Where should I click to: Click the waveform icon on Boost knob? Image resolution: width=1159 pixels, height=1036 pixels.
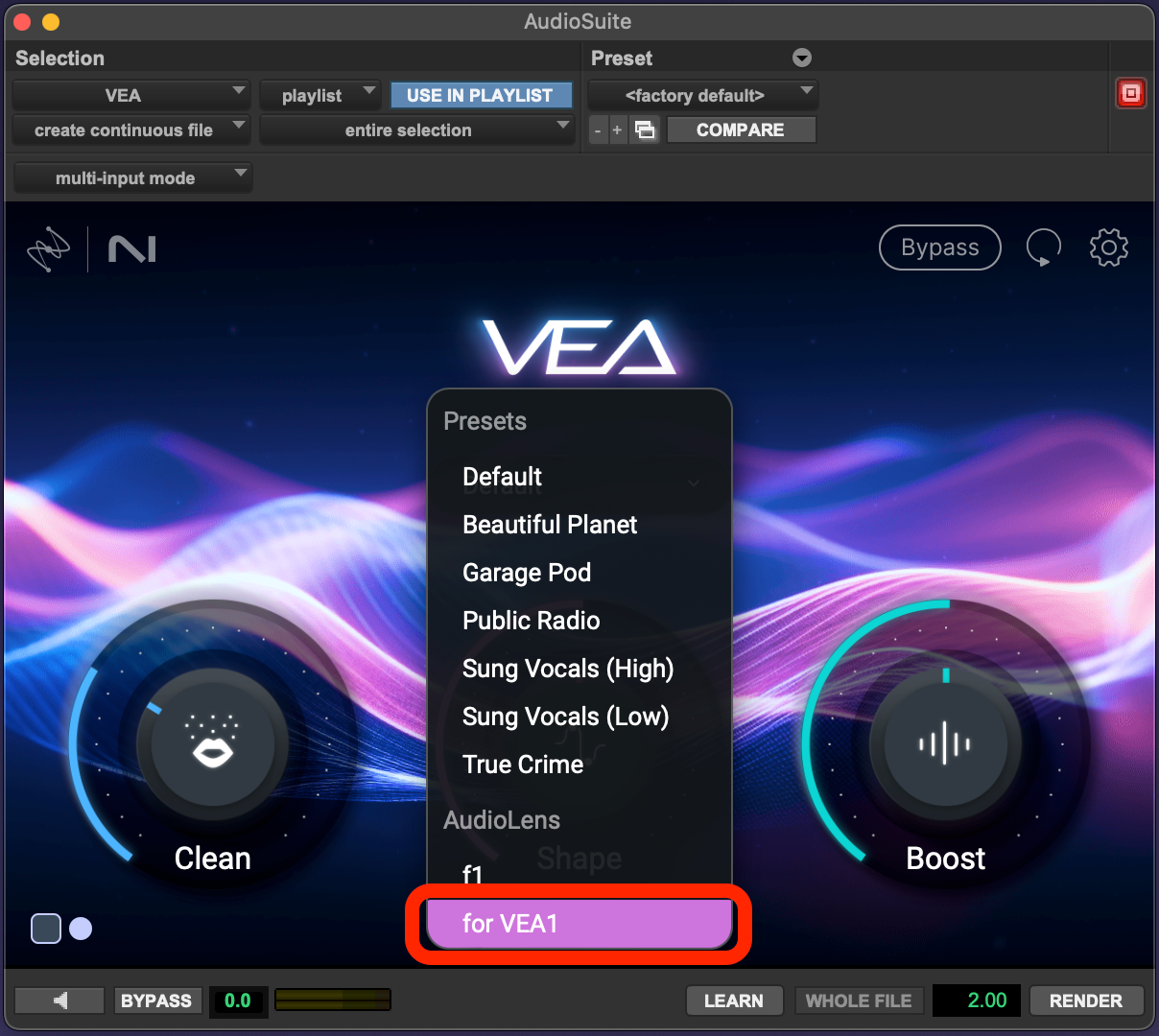[x=945, y=743]
